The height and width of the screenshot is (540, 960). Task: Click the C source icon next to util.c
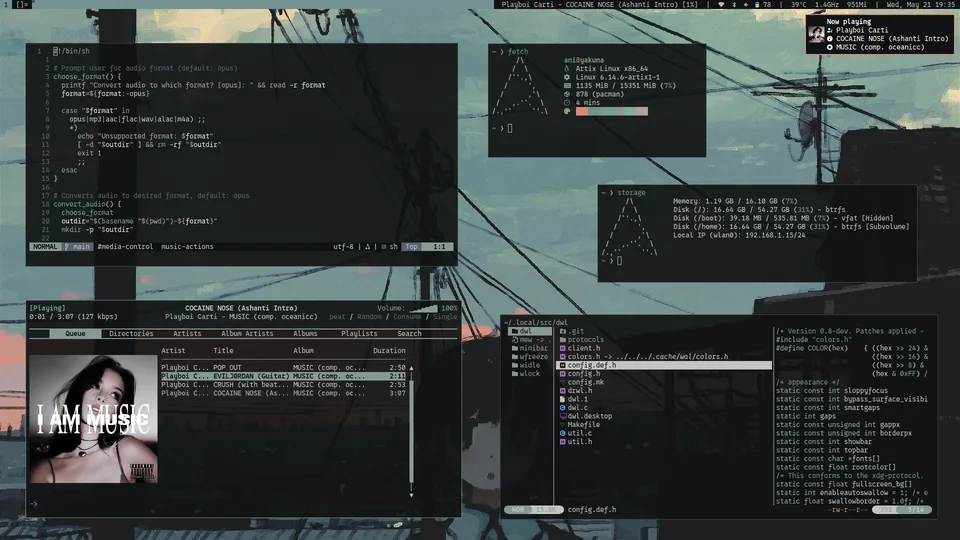(563, 433)
